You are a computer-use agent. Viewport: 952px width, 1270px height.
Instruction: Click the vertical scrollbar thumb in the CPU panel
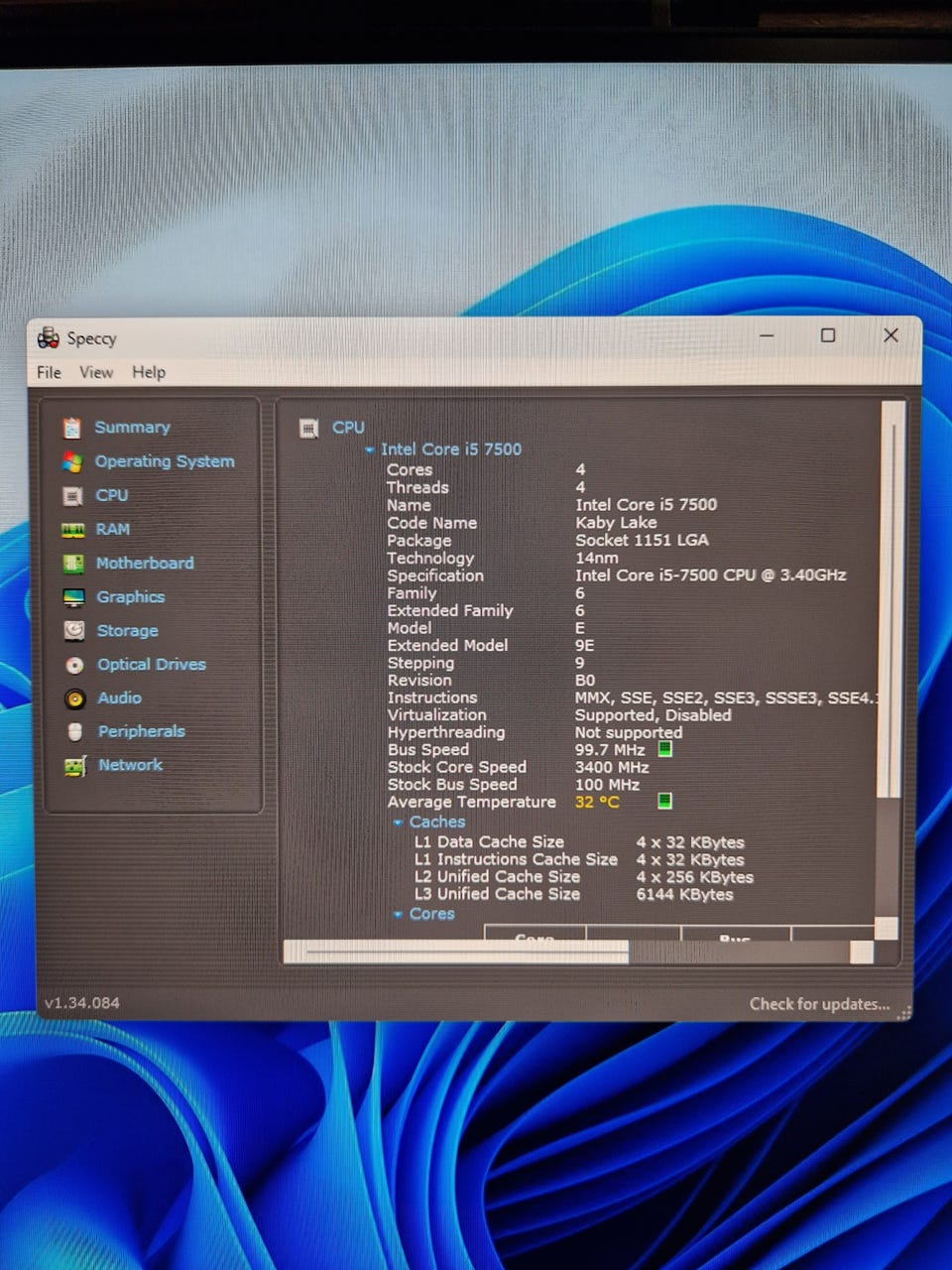(892, 599)
